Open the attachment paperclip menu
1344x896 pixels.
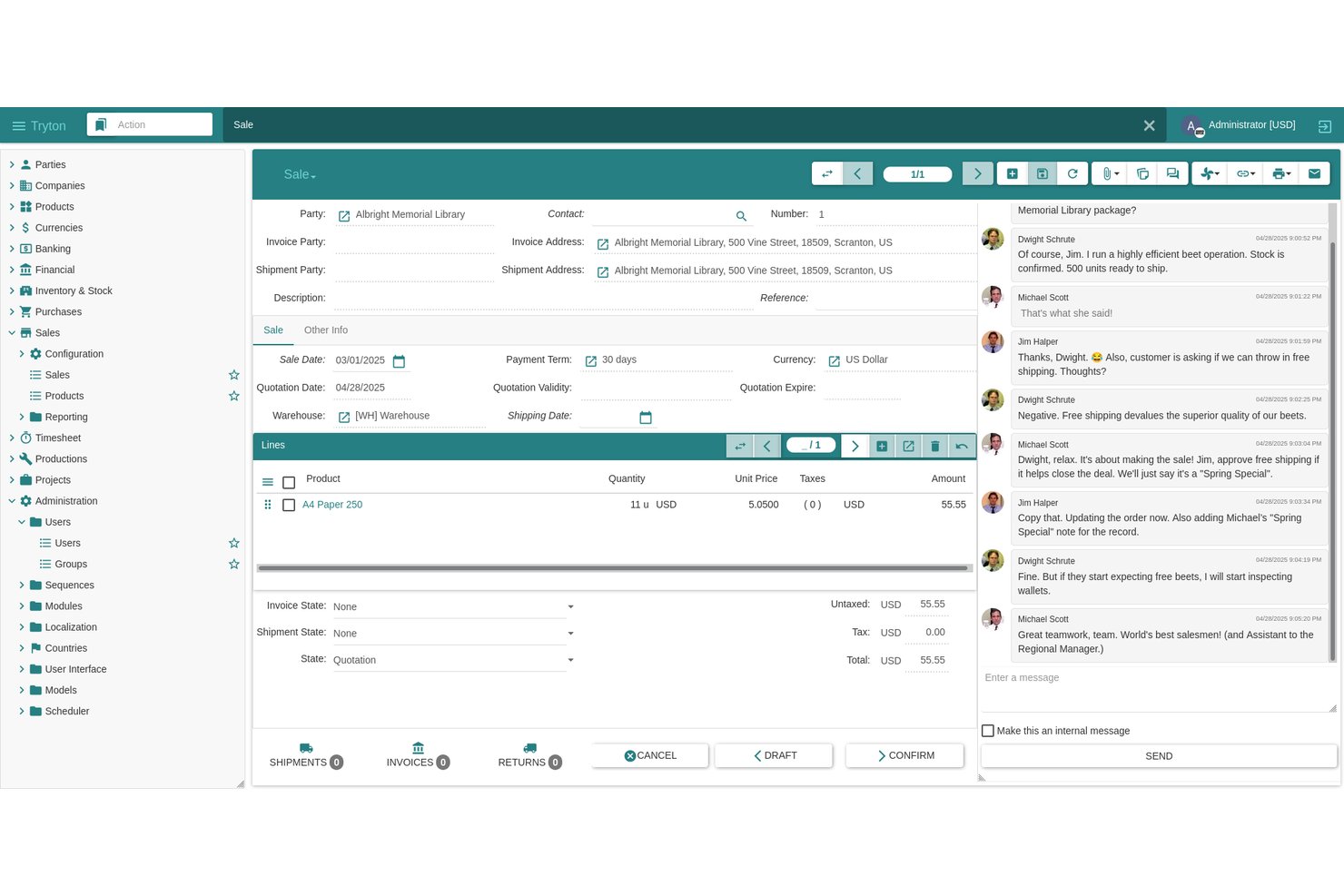[x=1110, y=173]
